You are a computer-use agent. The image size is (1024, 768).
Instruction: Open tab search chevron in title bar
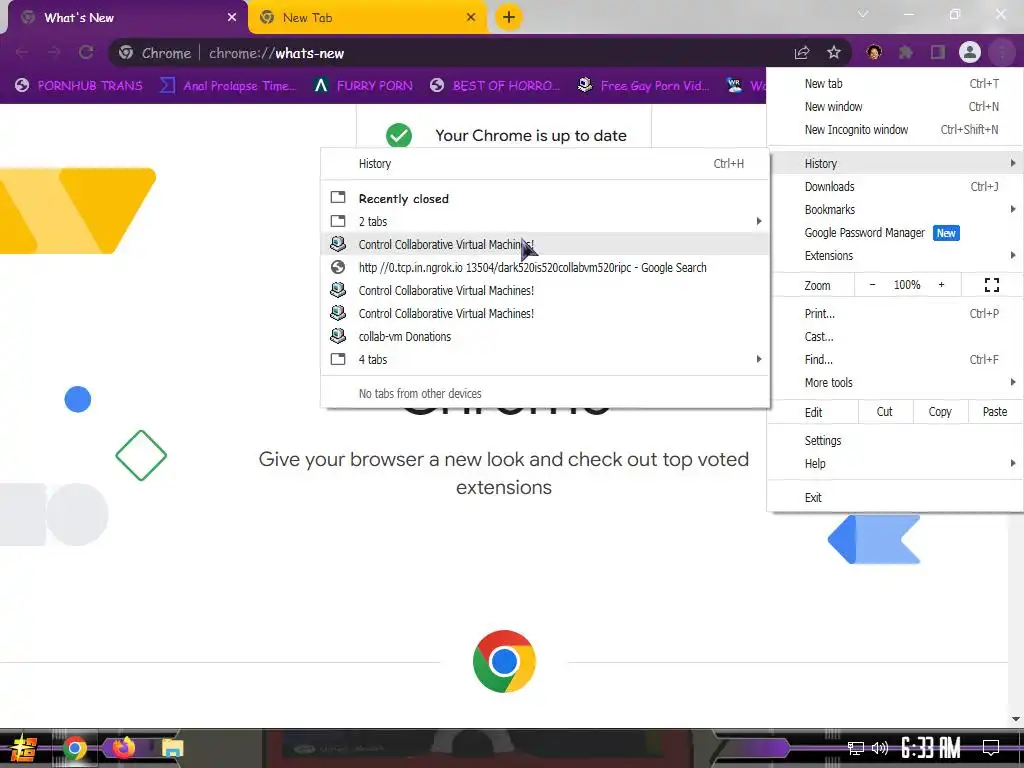[x=863, y=14]
